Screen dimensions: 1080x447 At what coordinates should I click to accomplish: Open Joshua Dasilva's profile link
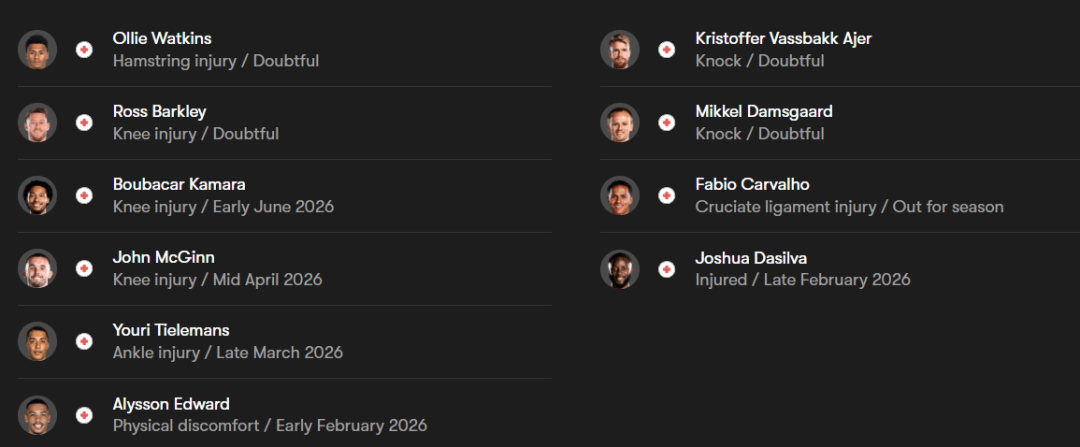pos(751,258)
